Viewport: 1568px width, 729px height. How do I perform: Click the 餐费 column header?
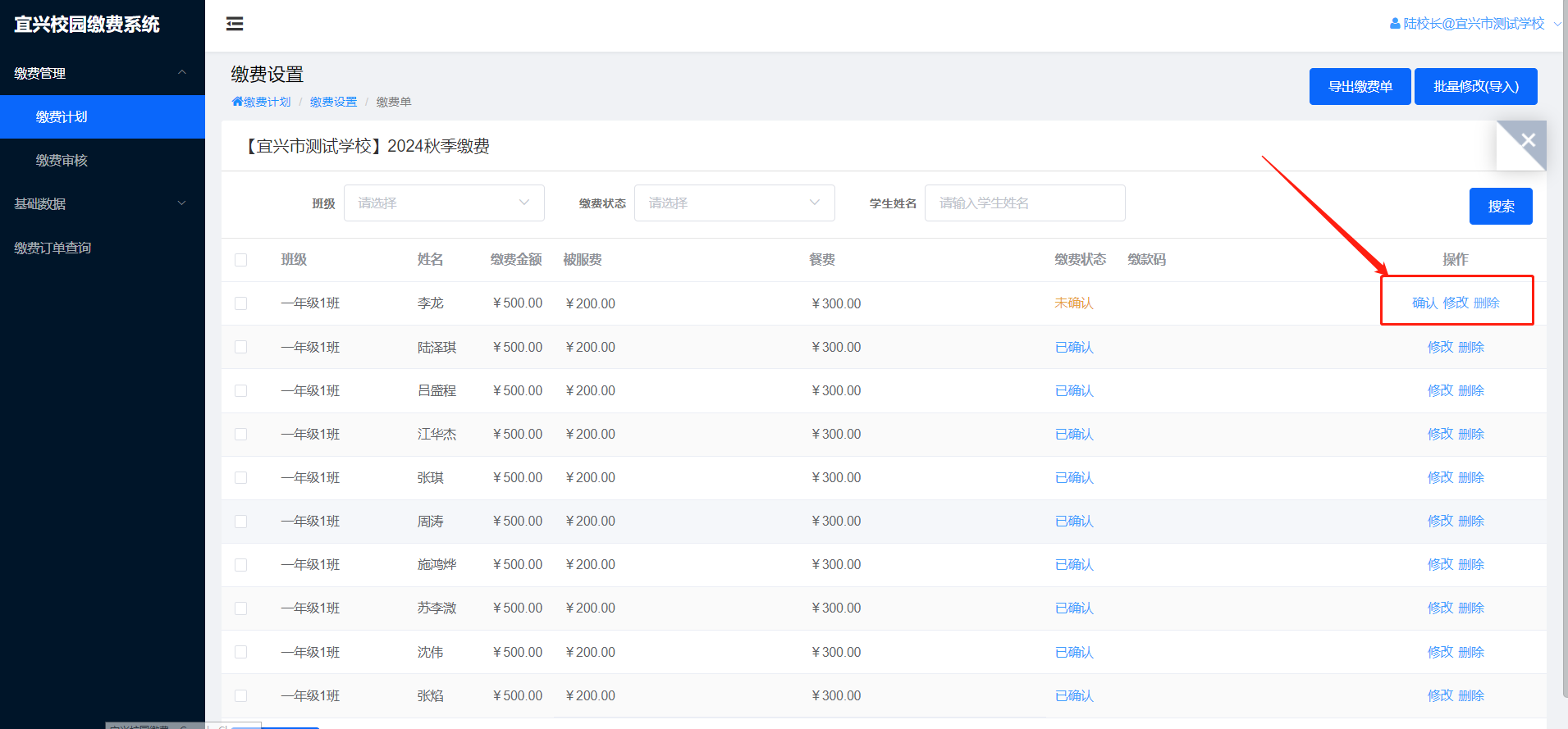tap(822, 259)
